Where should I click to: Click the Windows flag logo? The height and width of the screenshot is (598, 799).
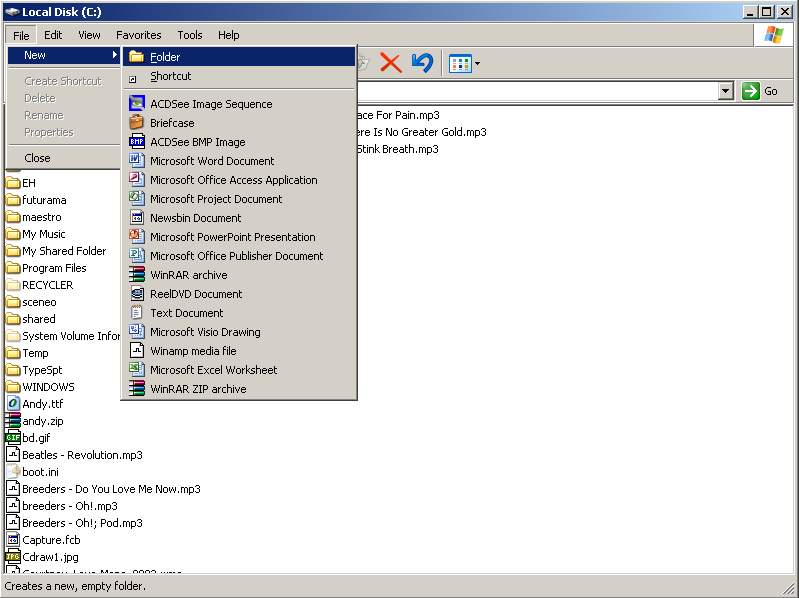click(774, 35)
